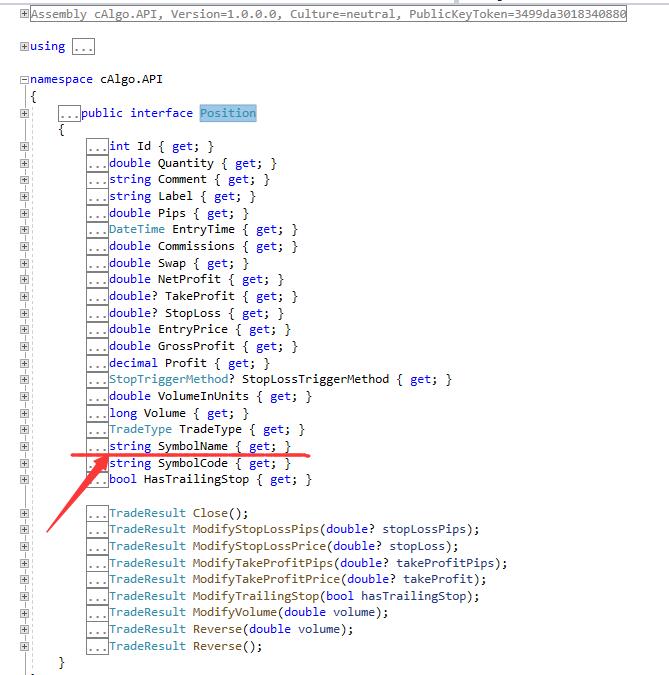The width and height of the screenshot is (669, 675).
Task: Expand the plus beside int Id
Action: [x=25, y=146]
